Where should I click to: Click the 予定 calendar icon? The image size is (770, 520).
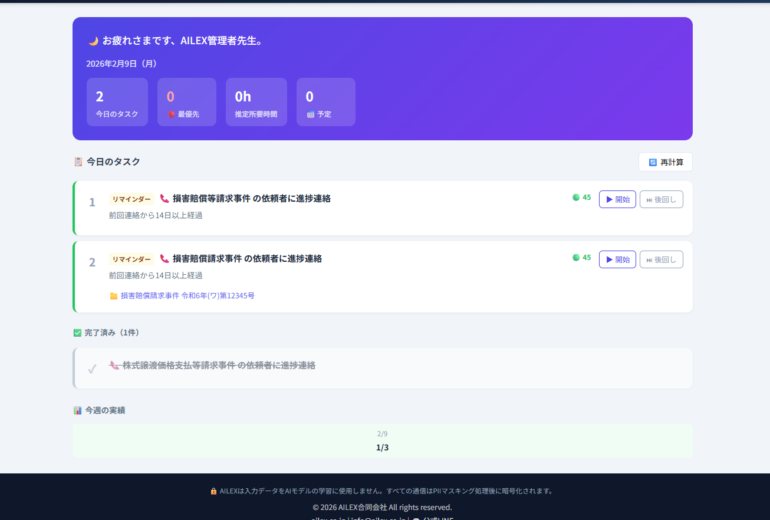tap(311, 115)
